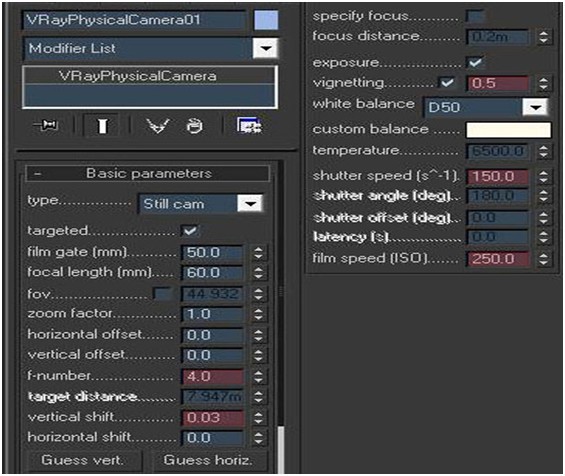Screen dimensions: 565x476
Task: Click the focal length value field
Action: (212, 273)
